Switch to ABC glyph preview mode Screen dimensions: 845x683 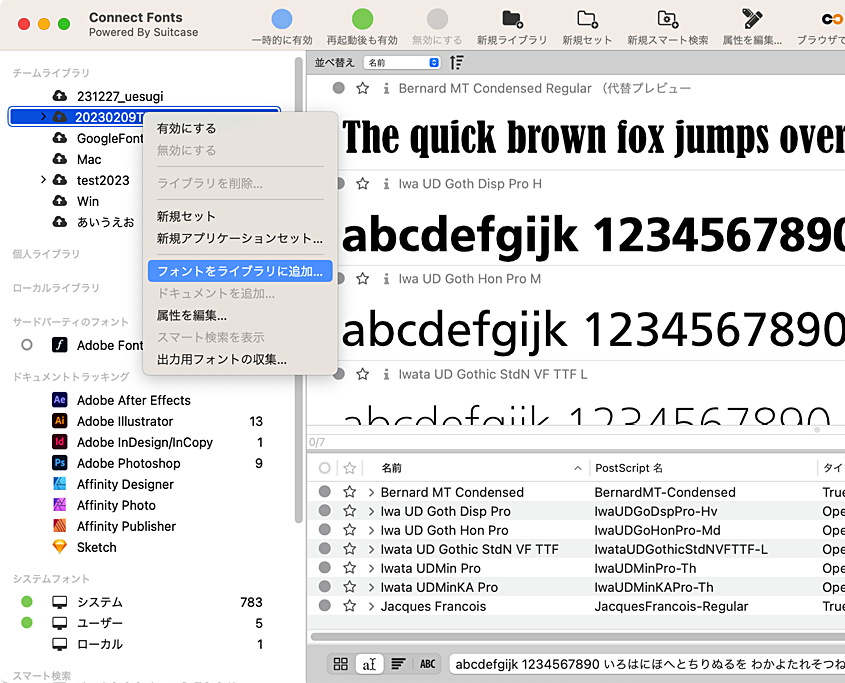[x=427, y=664]
